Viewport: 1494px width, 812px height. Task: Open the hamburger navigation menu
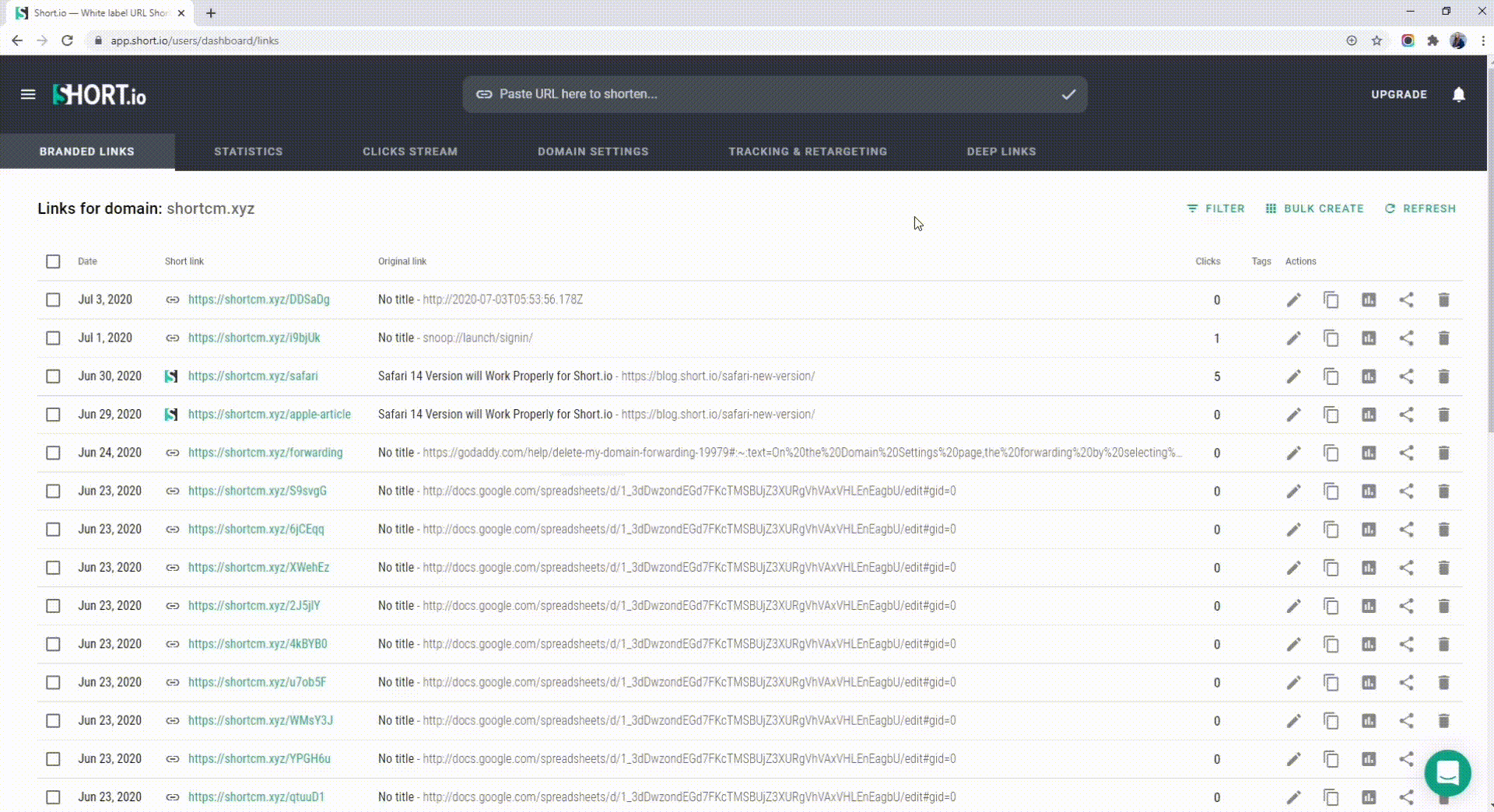pos(28,94)
